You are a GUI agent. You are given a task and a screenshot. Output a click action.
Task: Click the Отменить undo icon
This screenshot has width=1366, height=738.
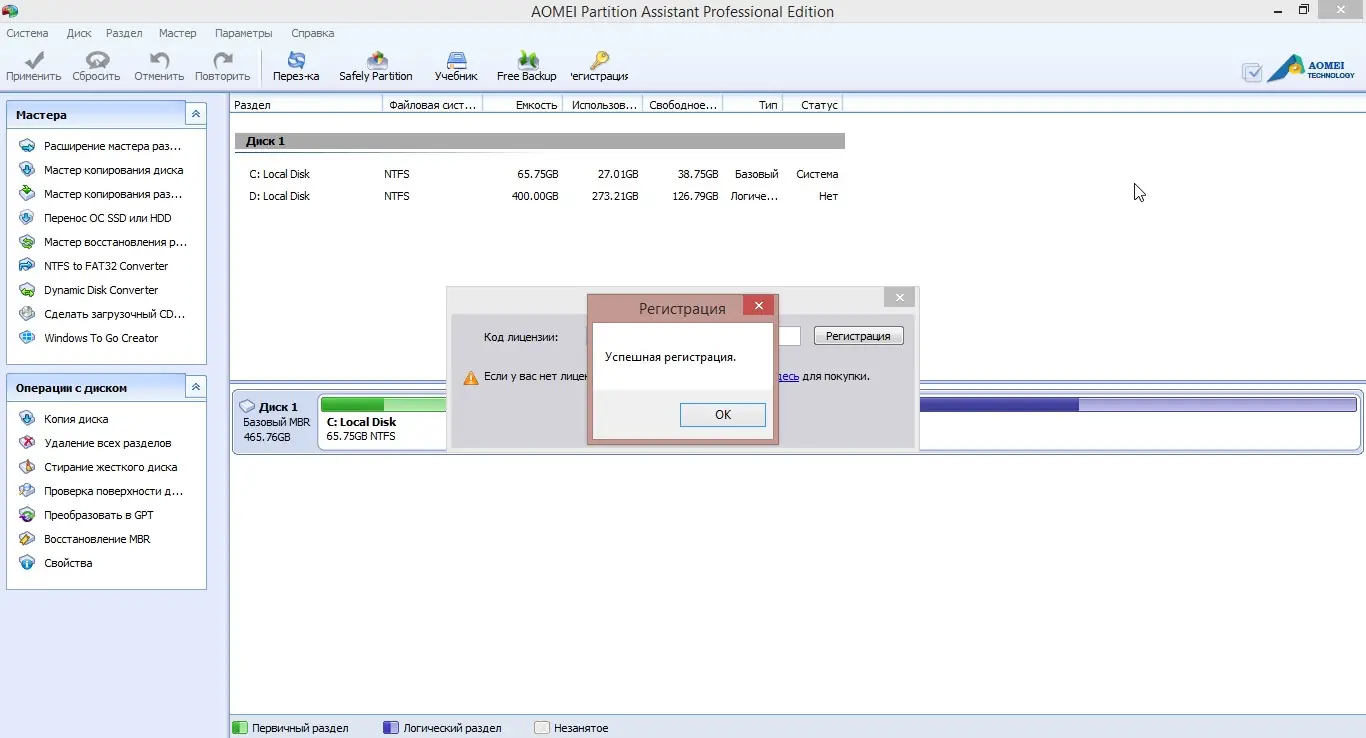[x=159, y=67]
